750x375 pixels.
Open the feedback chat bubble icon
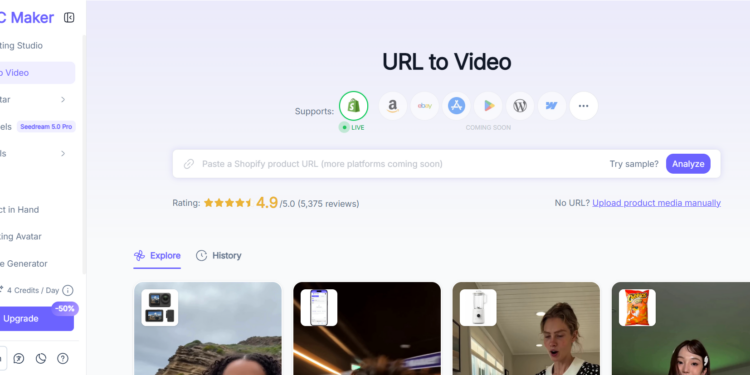click(x=19, y=358)
